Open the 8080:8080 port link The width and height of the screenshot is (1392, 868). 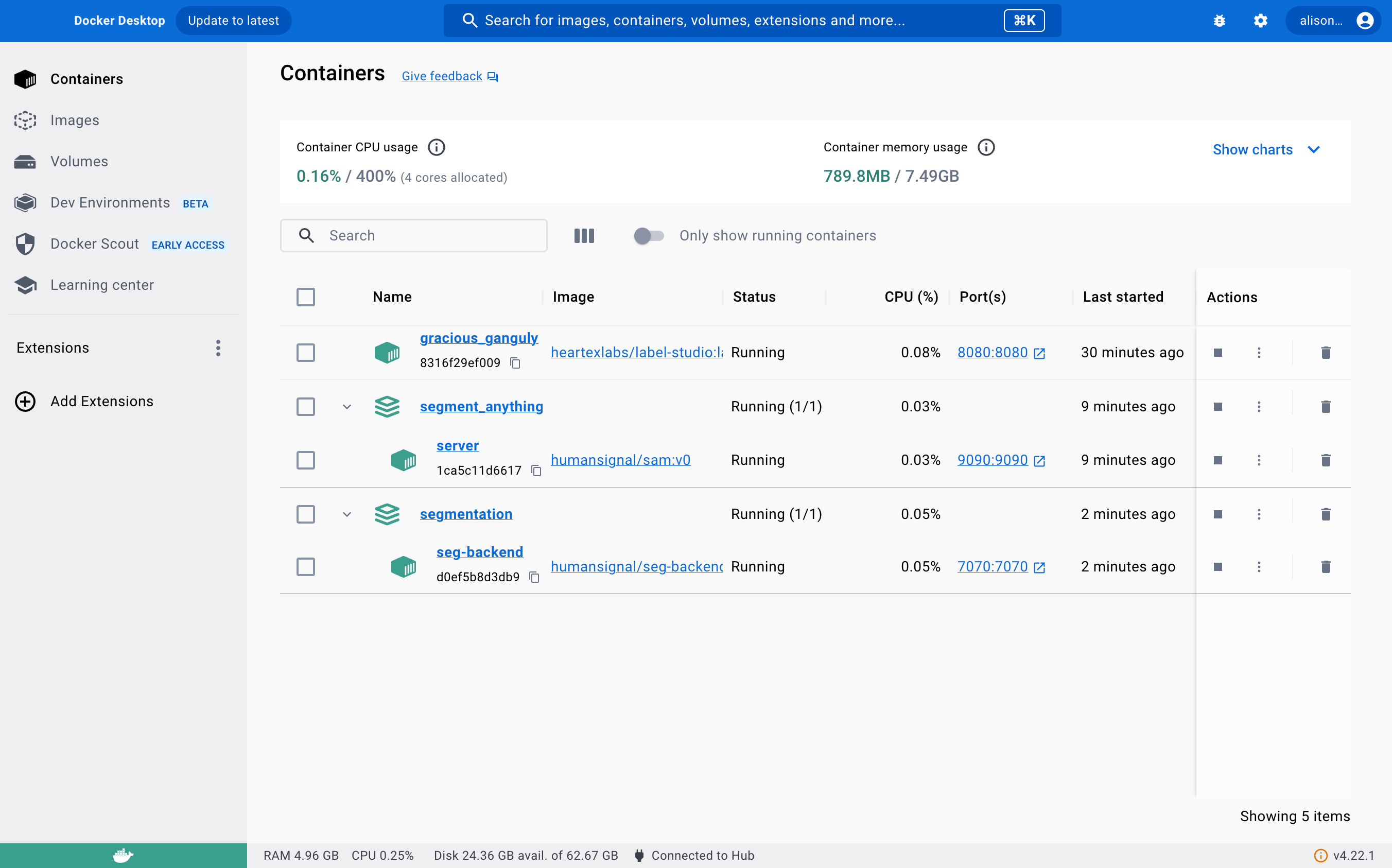point(993,353)
